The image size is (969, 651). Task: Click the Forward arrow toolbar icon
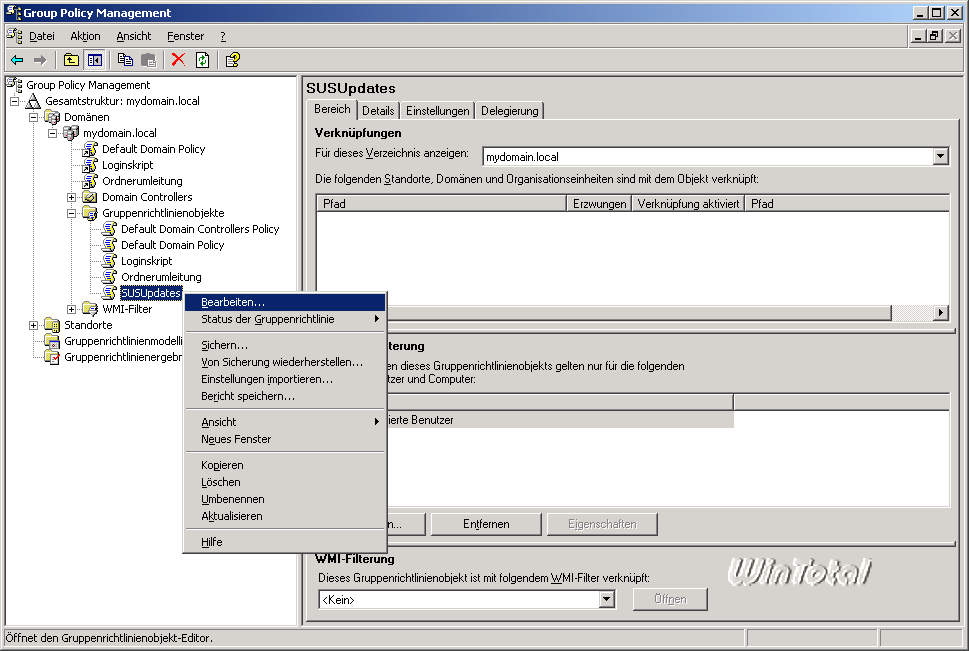point(40,60)
